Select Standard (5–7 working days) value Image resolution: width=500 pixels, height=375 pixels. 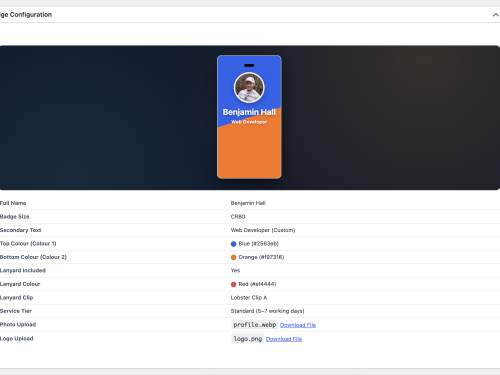point(267,311)
